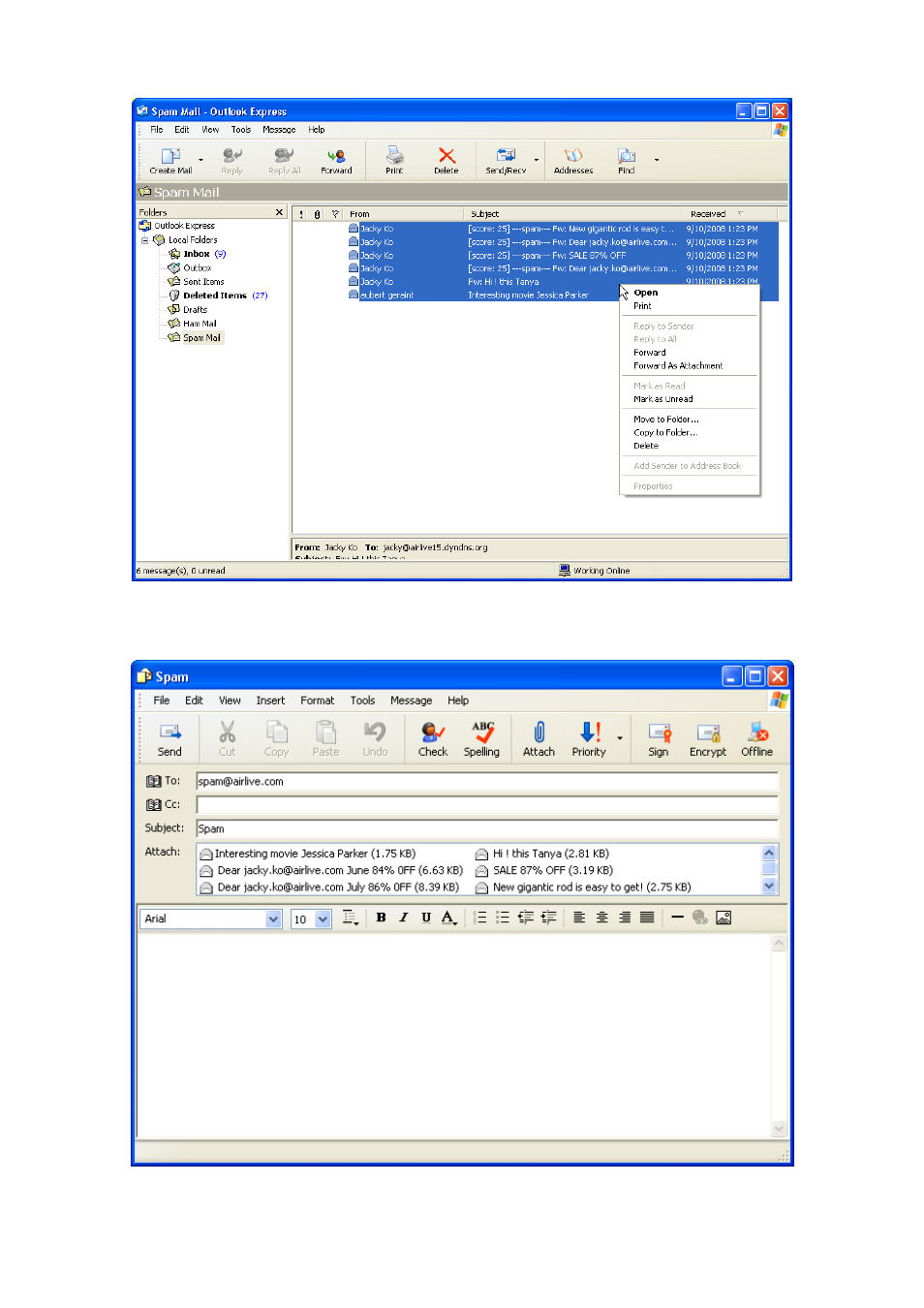This screenshot has width=924, height=1308.
Task: Toggle numbered list formatting
Action: click(480, 918)
